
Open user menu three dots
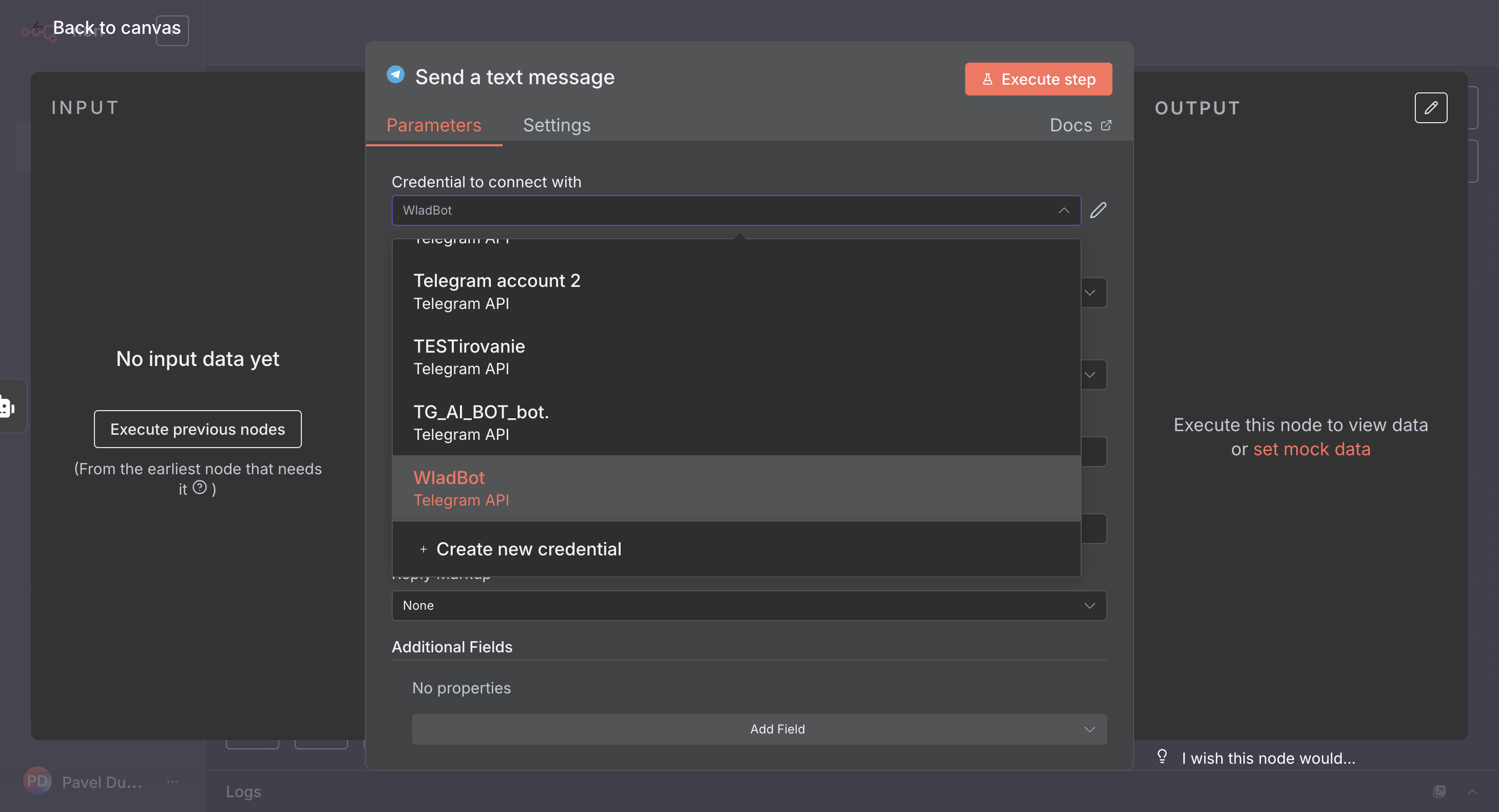pyautogui.click(x=172, y=781)
